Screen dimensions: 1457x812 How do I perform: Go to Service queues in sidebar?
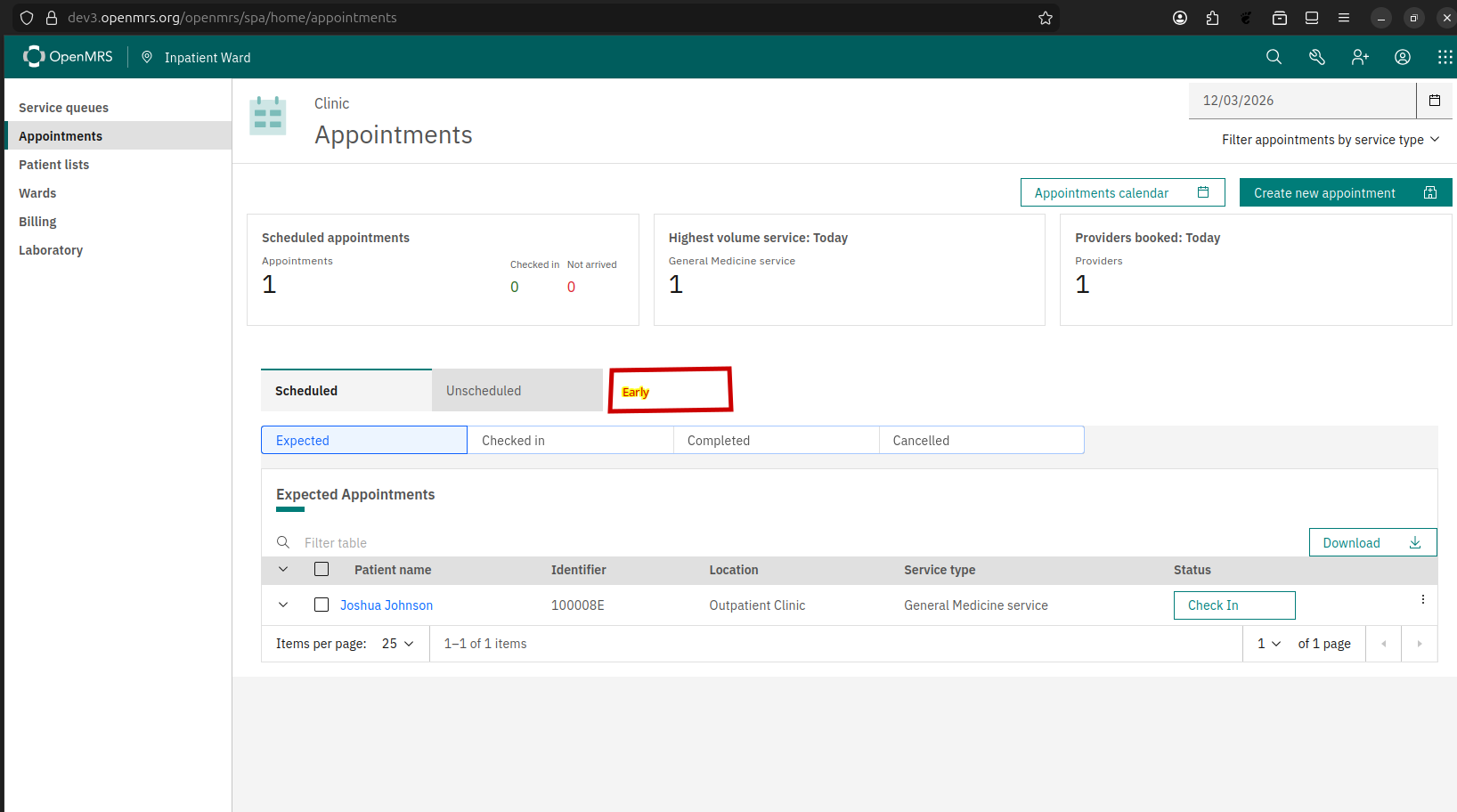[x=63, y=108]
